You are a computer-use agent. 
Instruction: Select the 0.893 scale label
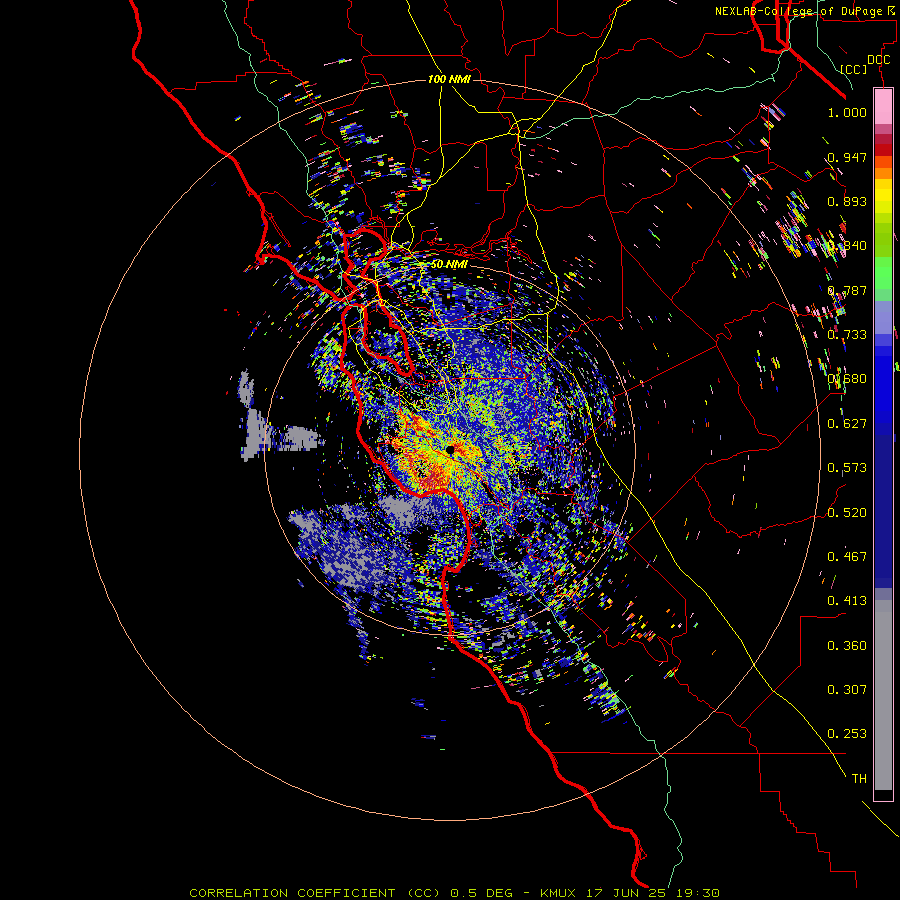point(847,201)
